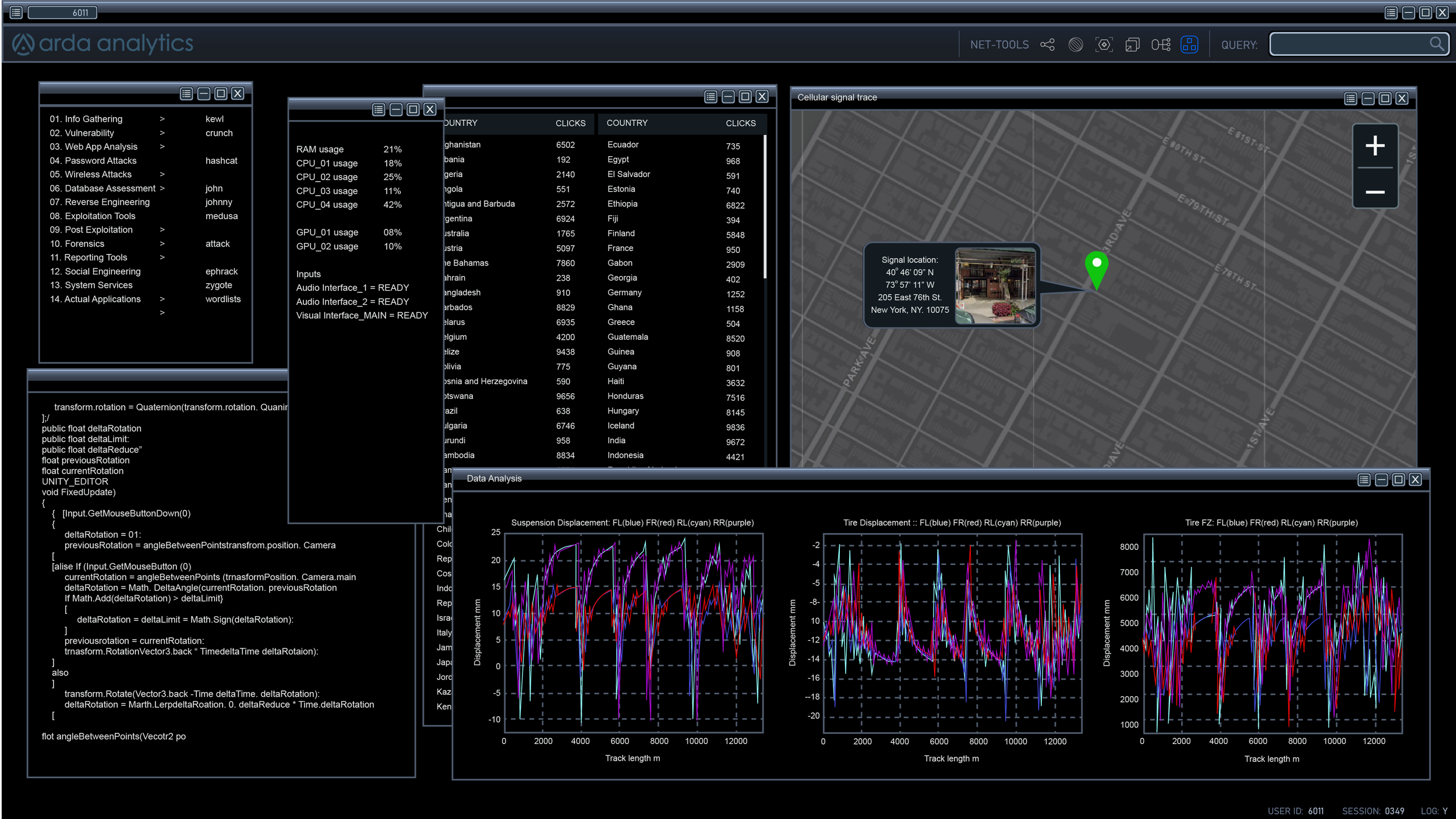Viewport: 1456px width, 819px height.
Task: Expand 02. Vulnerability arrow
Action: pos(162,133)
